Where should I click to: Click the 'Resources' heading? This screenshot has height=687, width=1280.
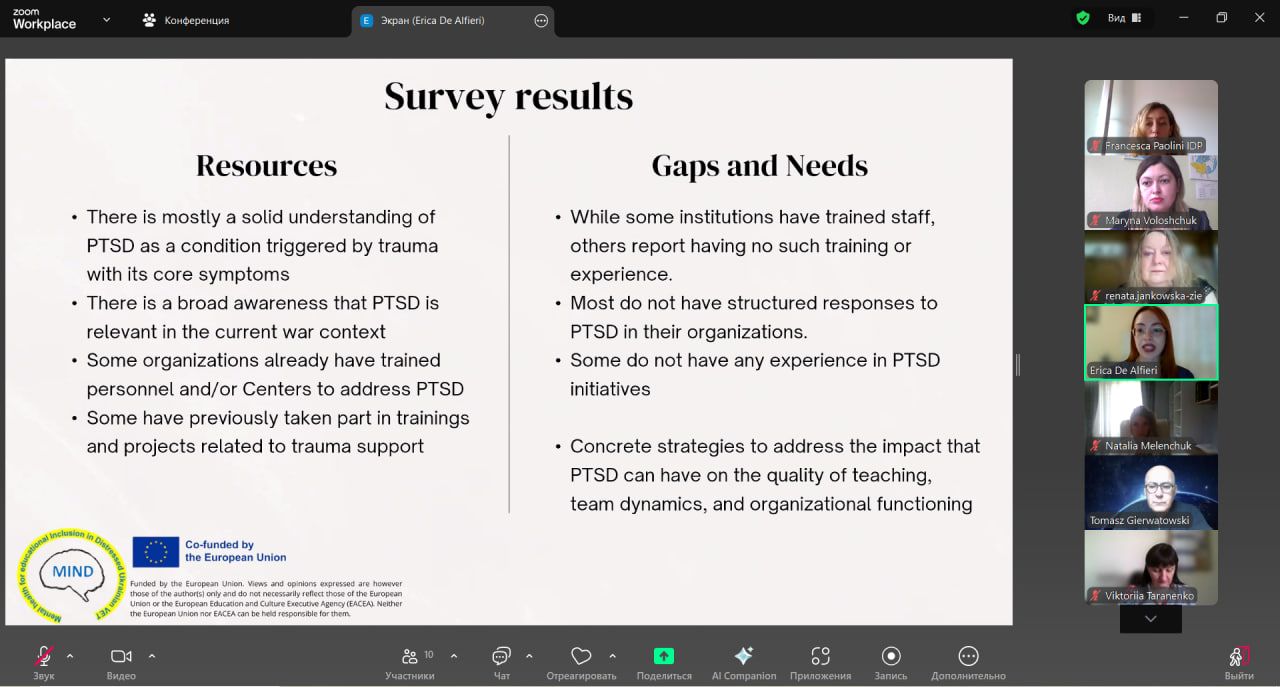point(266,165)
